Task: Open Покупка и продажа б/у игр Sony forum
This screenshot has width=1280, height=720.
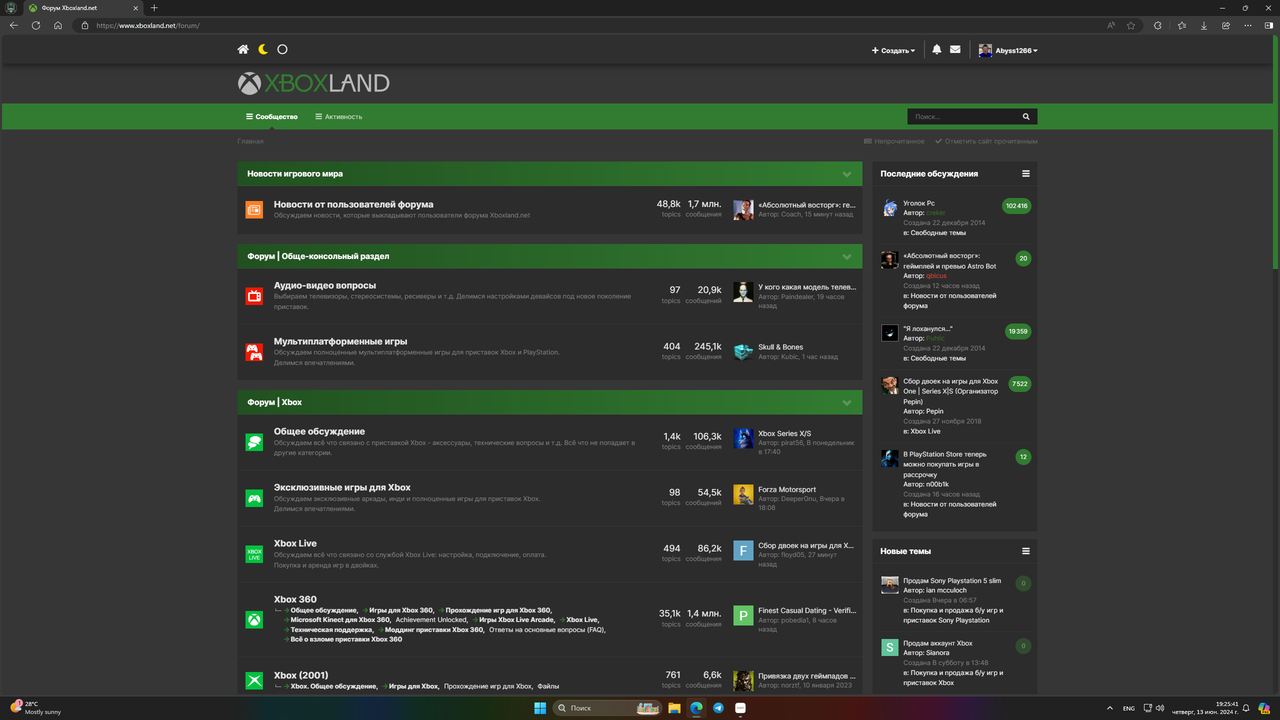Action: 955,615
